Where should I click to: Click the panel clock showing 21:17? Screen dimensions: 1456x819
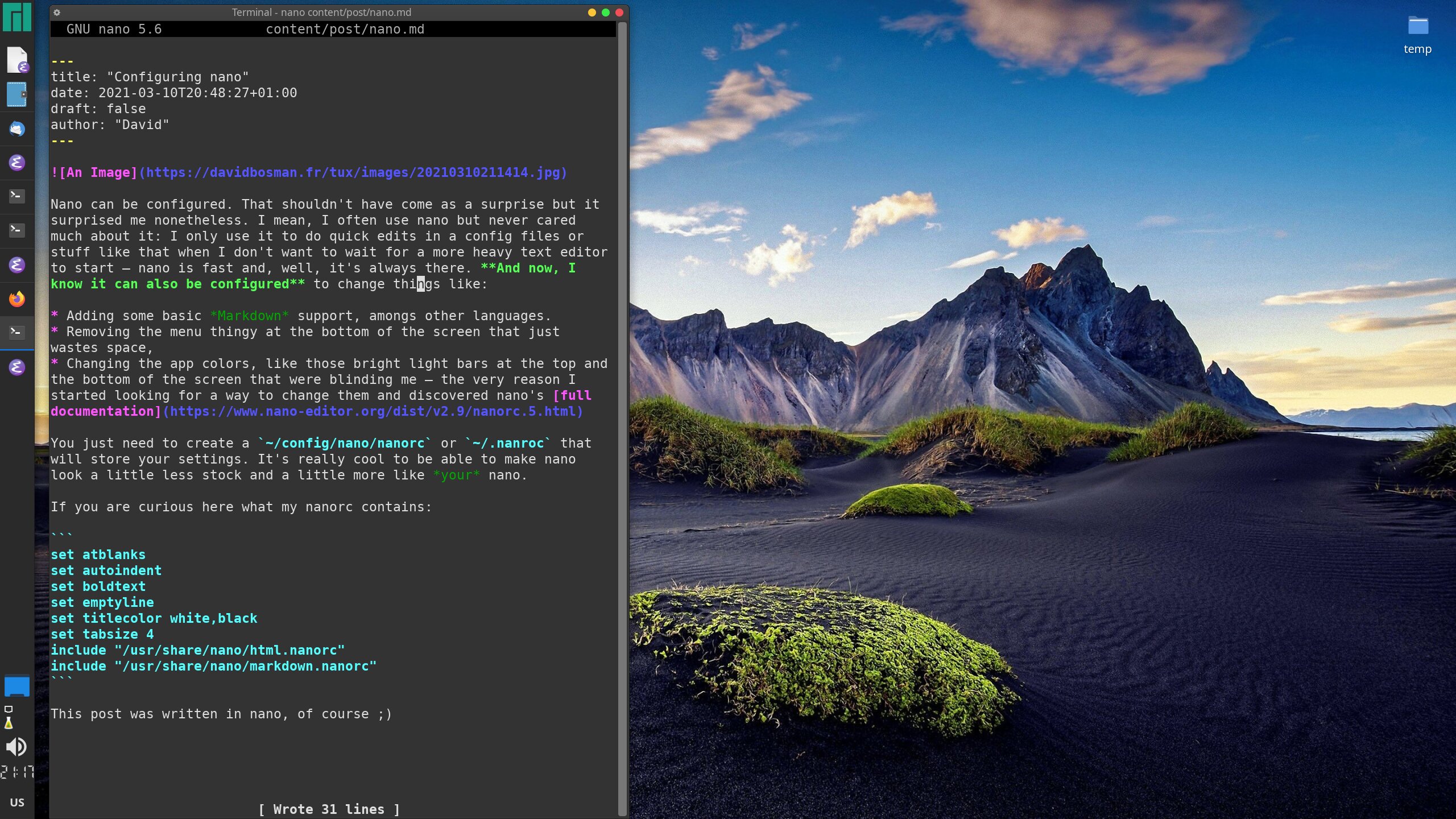click(16, 772)
